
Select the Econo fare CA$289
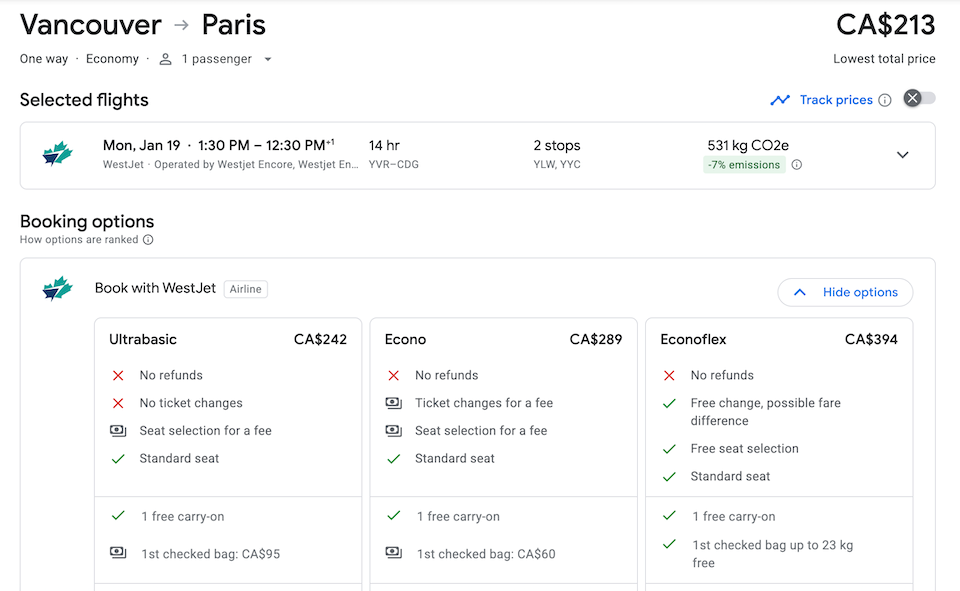pyautogui.click(x=503, y=340)
